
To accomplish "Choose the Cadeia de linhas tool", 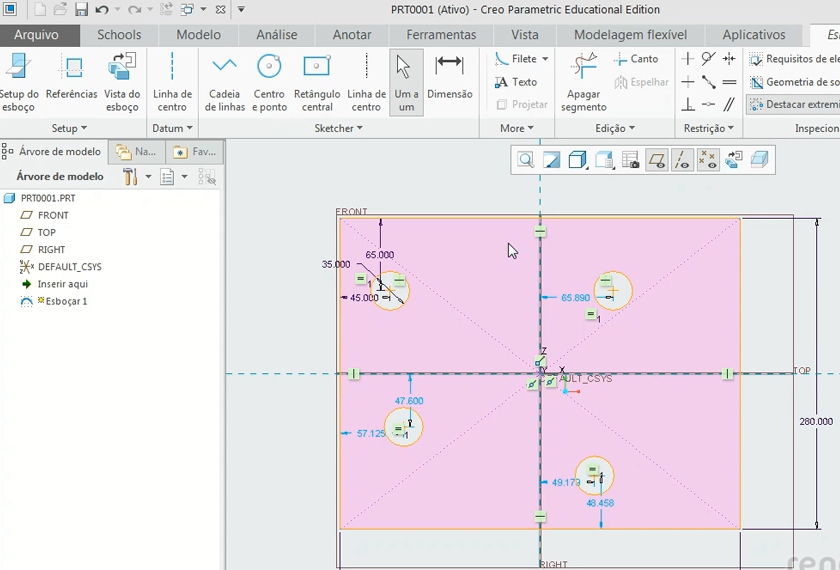I will tap(224, 82).
